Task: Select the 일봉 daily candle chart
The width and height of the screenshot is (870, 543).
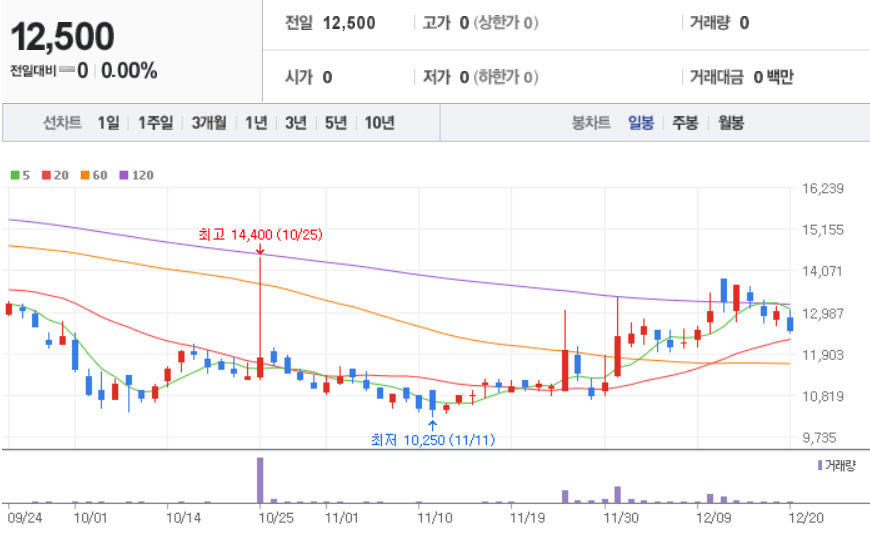Action: [x=641, y=123]
